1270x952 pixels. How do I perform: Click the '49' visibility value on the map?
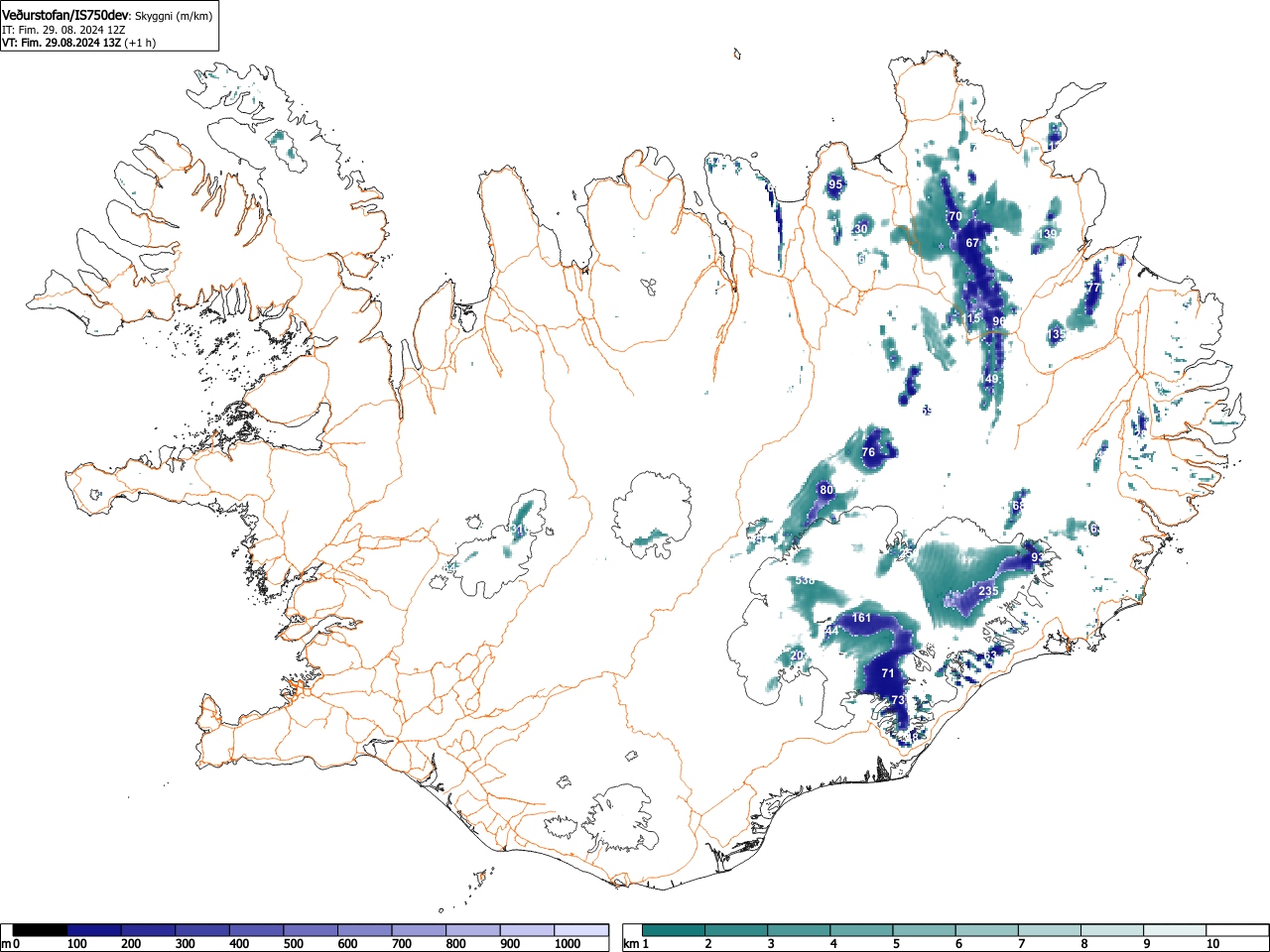coord(992,379)
